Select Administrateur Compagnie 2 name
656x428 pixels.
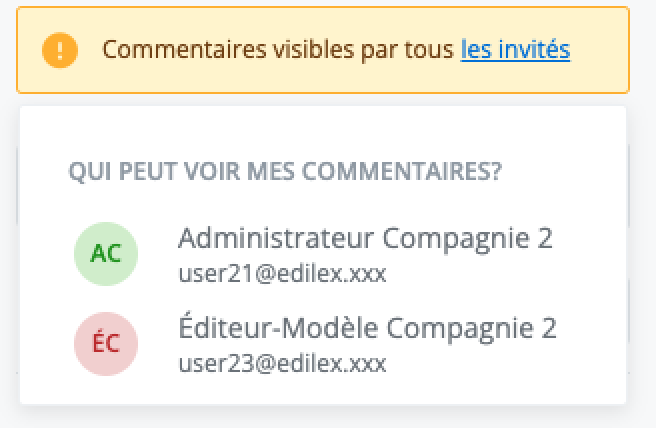(365, 239)
